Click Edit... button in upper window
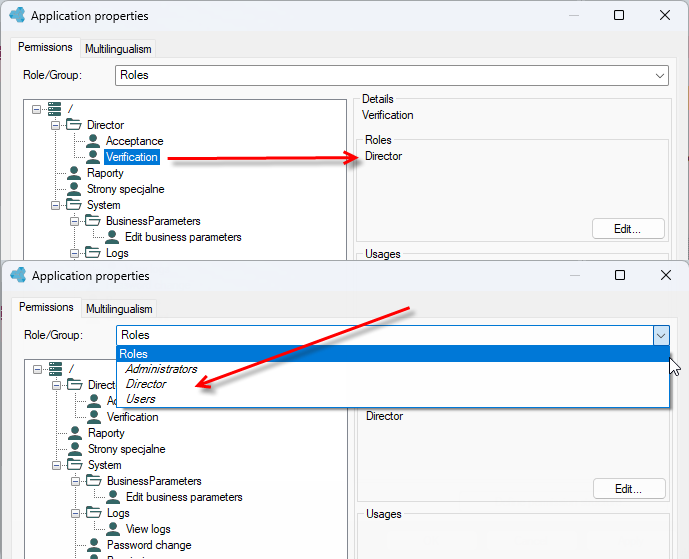The height and width of the screenshot is (559, 689). (628, 229)
